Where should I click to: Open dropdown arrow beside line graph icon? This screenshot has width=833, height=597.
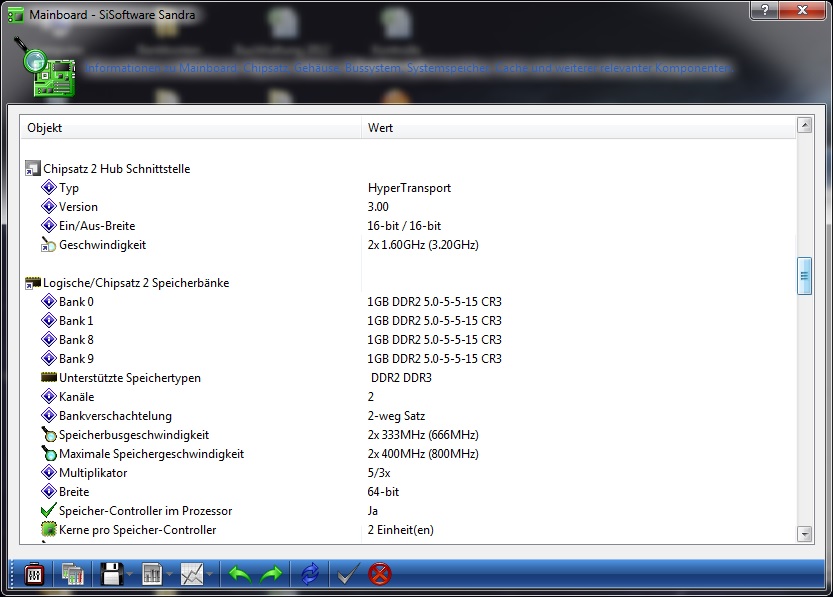tap(210, 574)
